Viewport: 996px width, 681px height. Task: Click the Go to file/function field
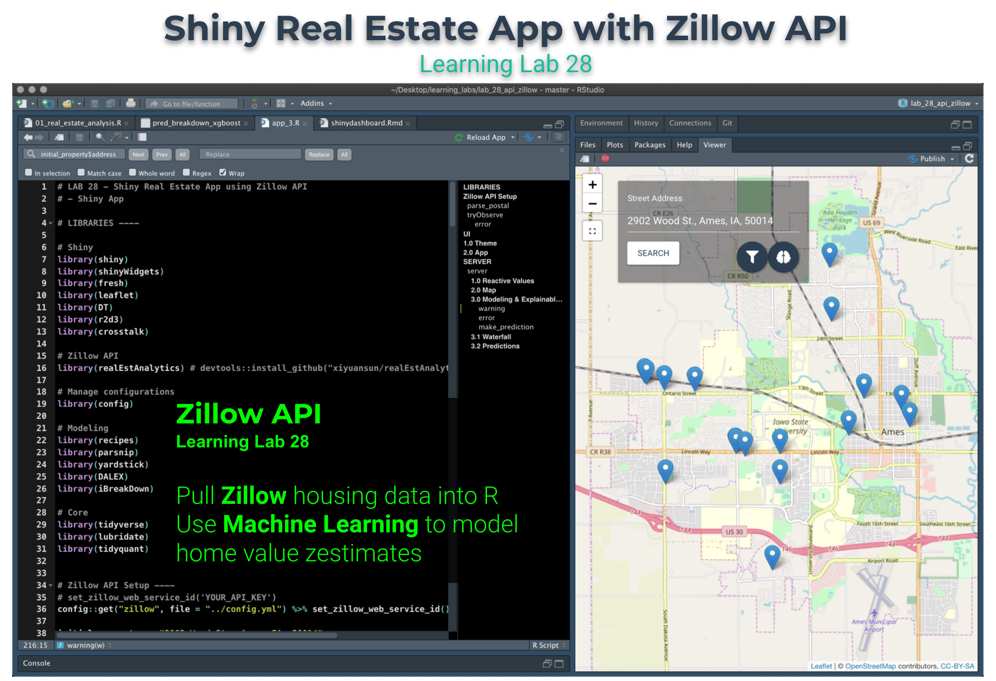tap(192, 104)
